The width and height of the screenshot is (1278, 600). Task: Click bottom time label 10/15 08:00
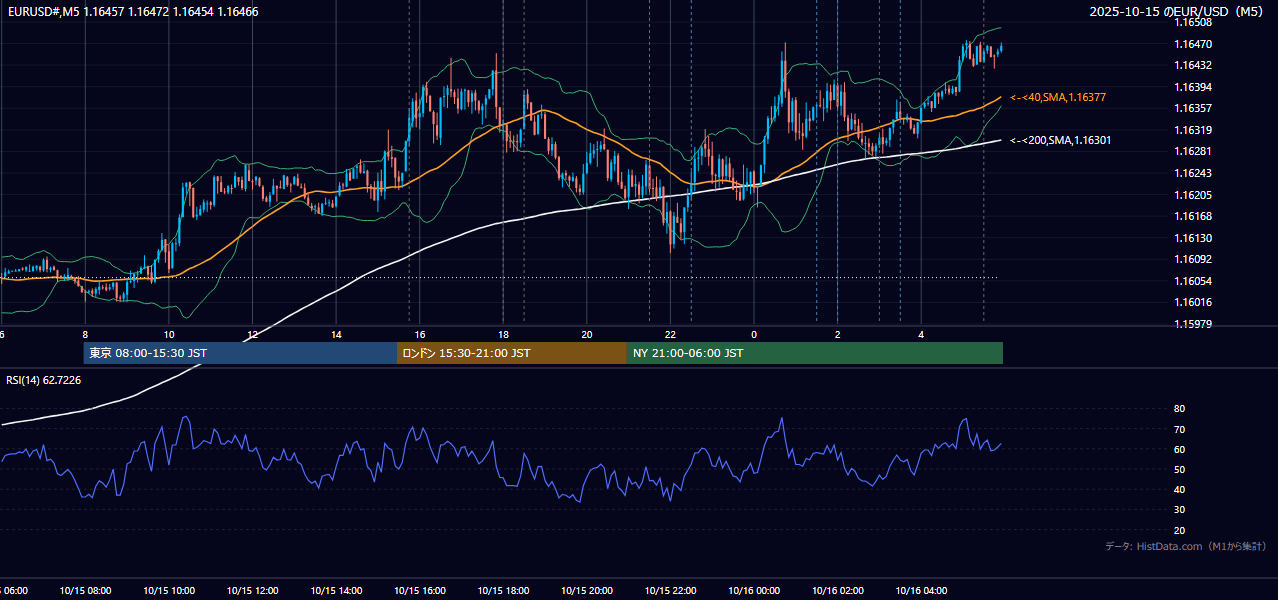(x=85, y=591)
